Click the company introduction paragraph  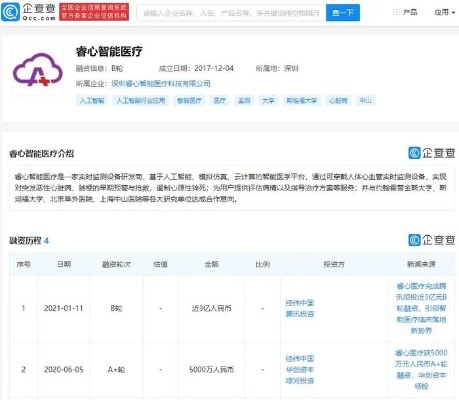coord(231,188)
